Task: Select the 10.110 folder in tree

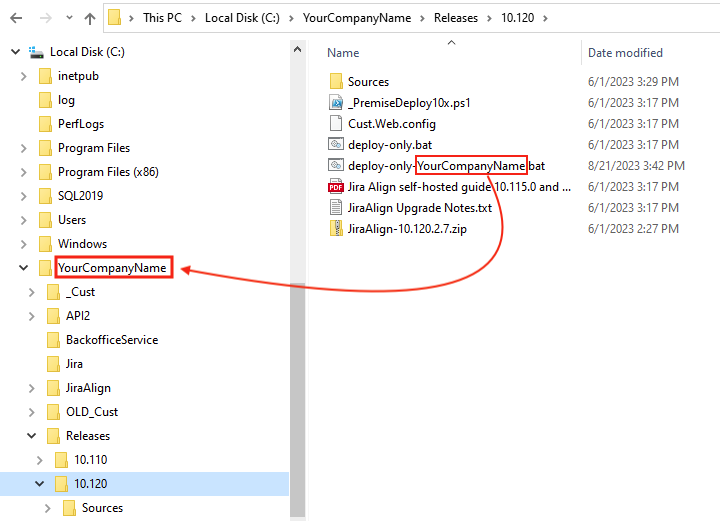Action: pyautogui.click(x=90, y=460)
